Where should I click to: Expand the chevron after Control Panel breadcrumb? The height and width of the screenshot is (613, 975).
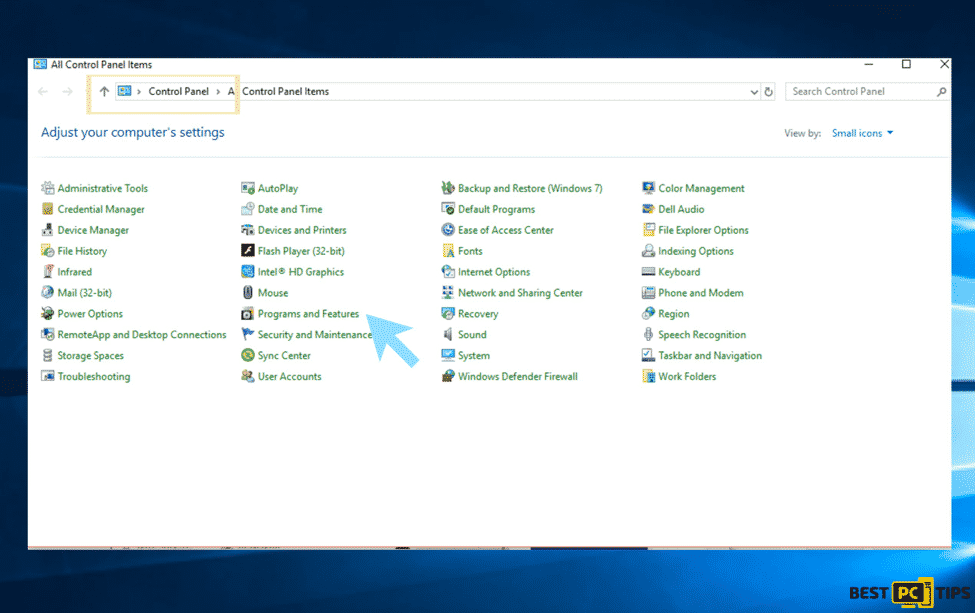pos(218,91)
